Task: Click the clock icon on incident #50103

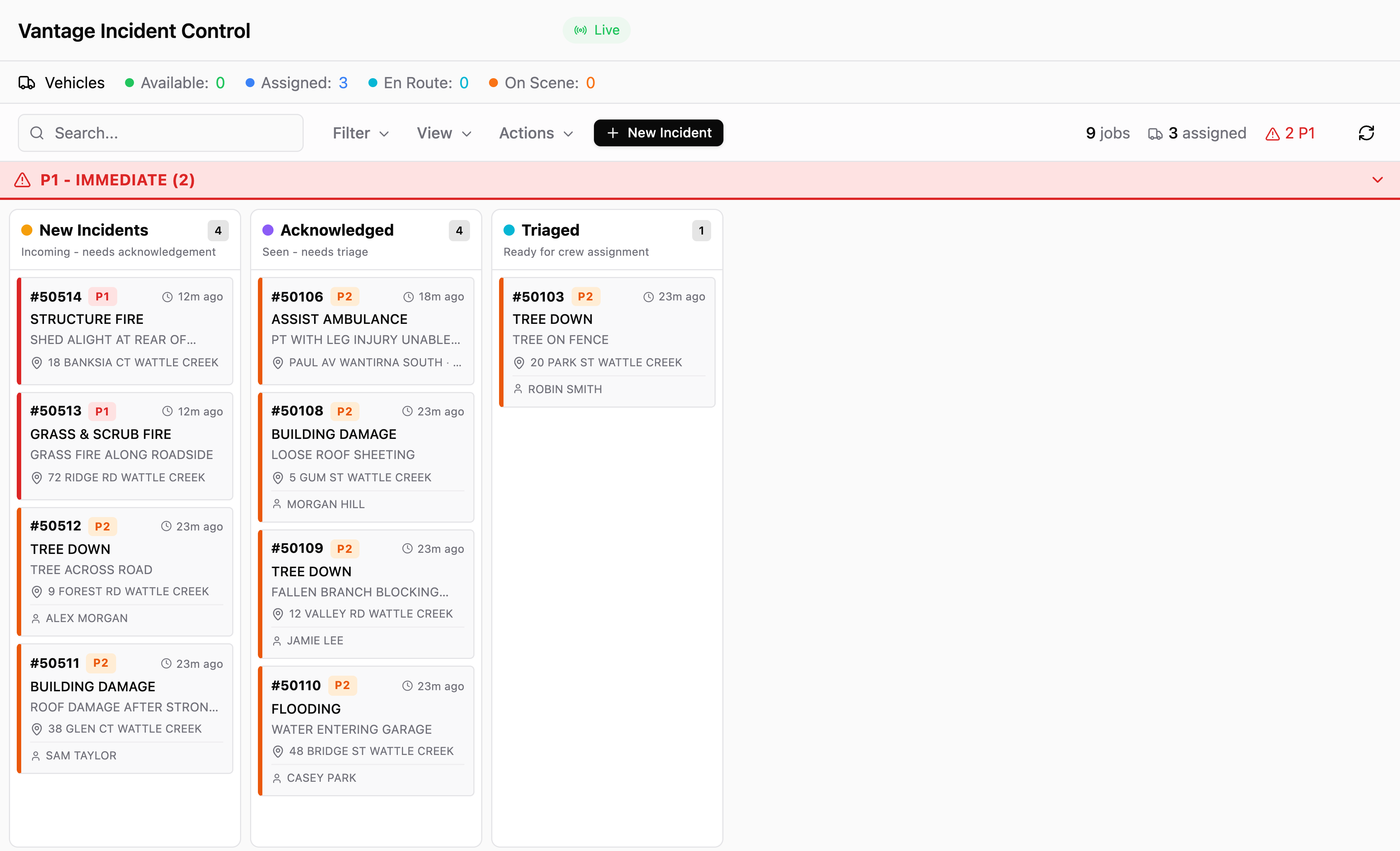Action: click(648, 297)
